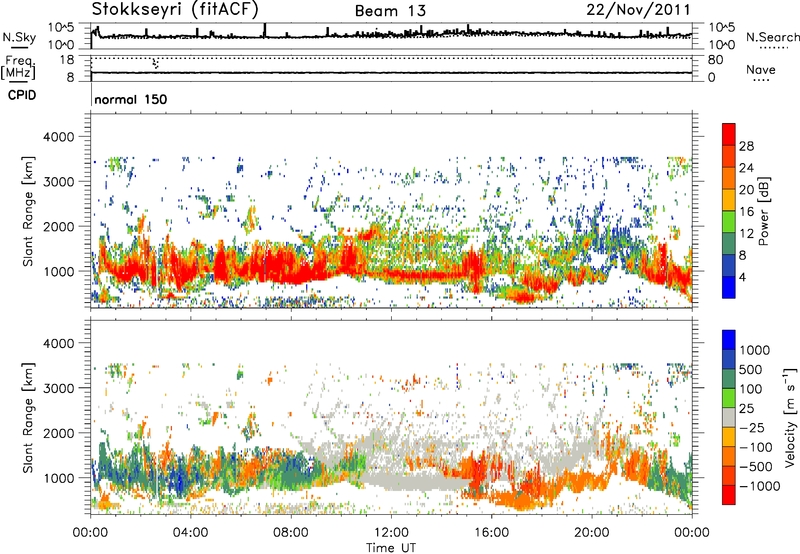Click the 'Freq. [MHz]' axis label
Screen dimensions: 800x554
(18, 67)
